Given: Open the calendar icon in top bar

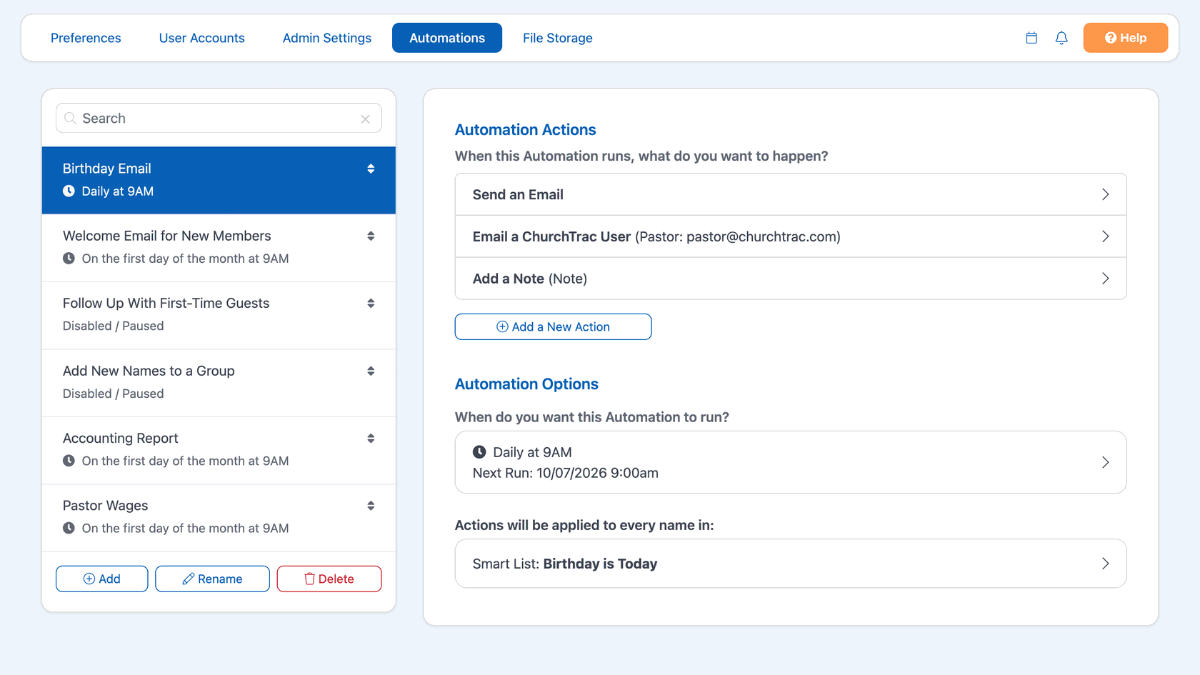Looking at the screenshot, I should coord(1031,38).
